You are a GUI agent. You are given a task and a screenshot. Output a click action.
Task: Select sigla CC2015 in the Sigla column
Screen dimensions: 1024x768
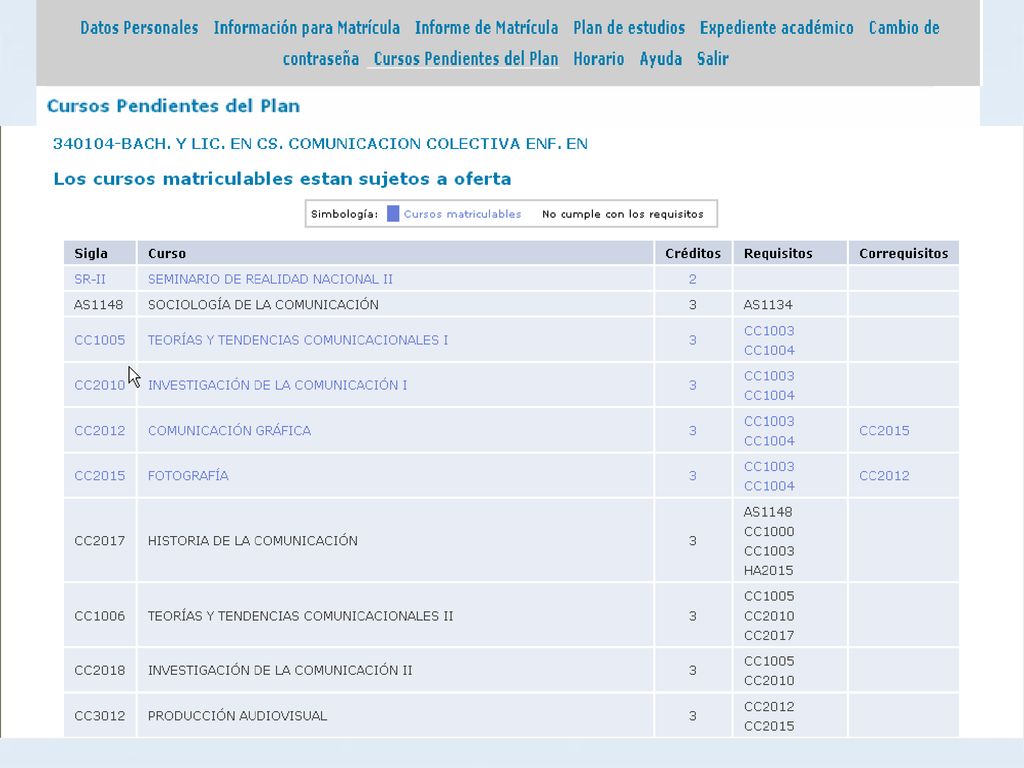[99, 475]
